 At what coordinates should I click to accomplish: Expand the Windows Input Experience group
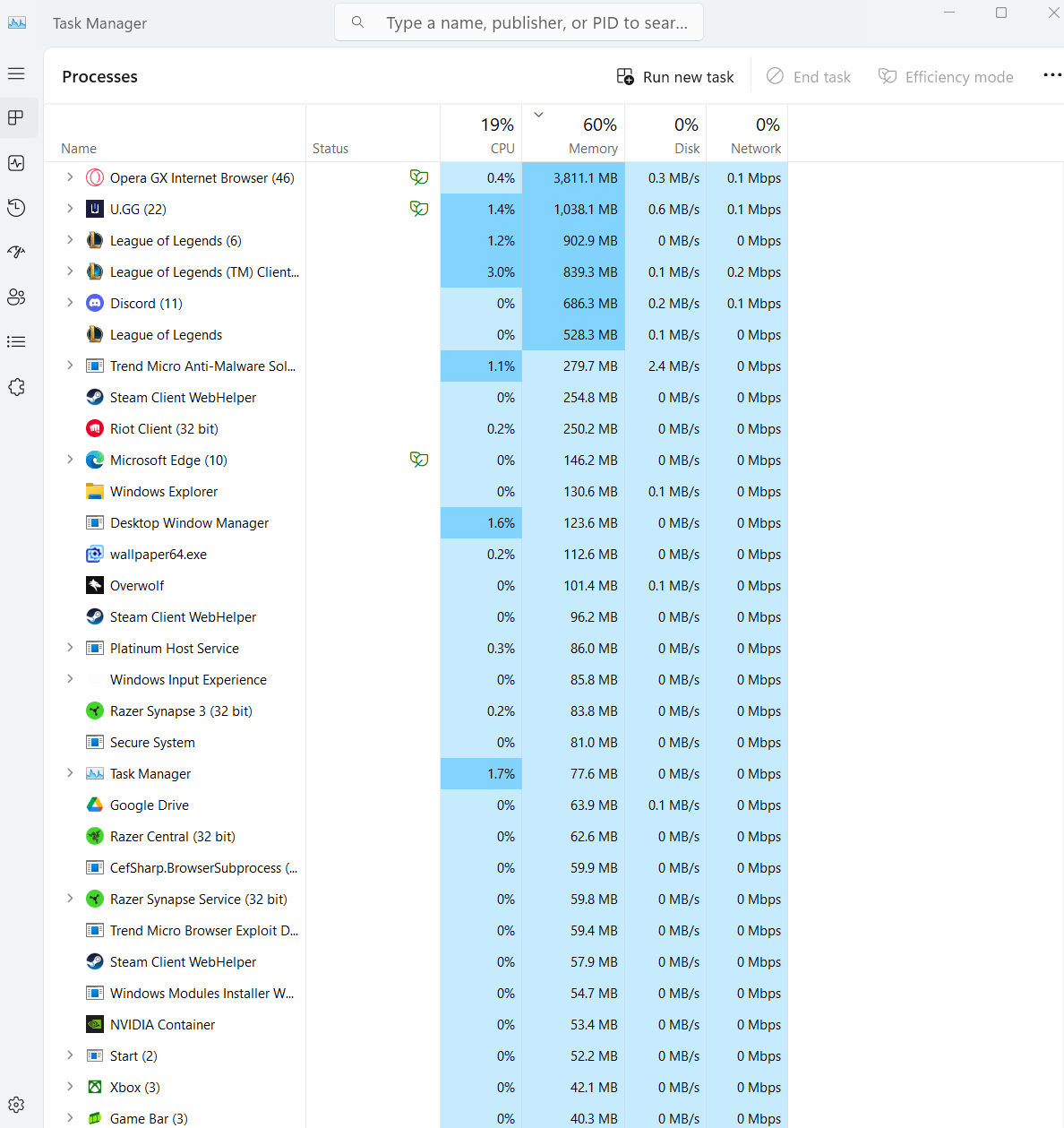(x=70, y=679)
